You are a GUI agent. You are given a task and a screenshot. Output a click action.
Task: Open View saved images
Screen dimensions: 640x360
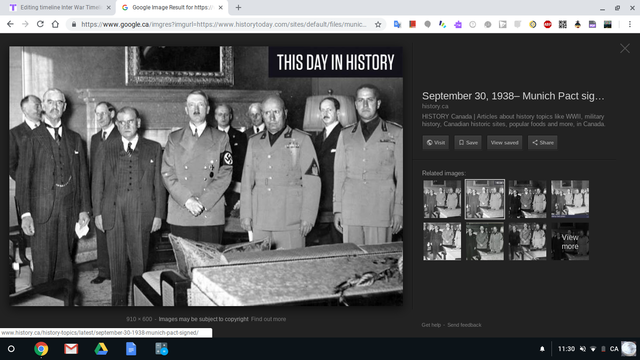[504, 142]
